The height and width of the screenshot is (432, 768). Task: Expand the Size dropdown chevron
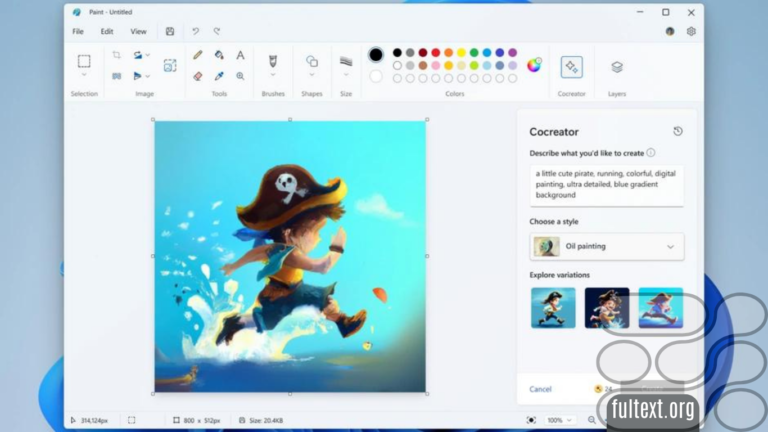[346, 75]
